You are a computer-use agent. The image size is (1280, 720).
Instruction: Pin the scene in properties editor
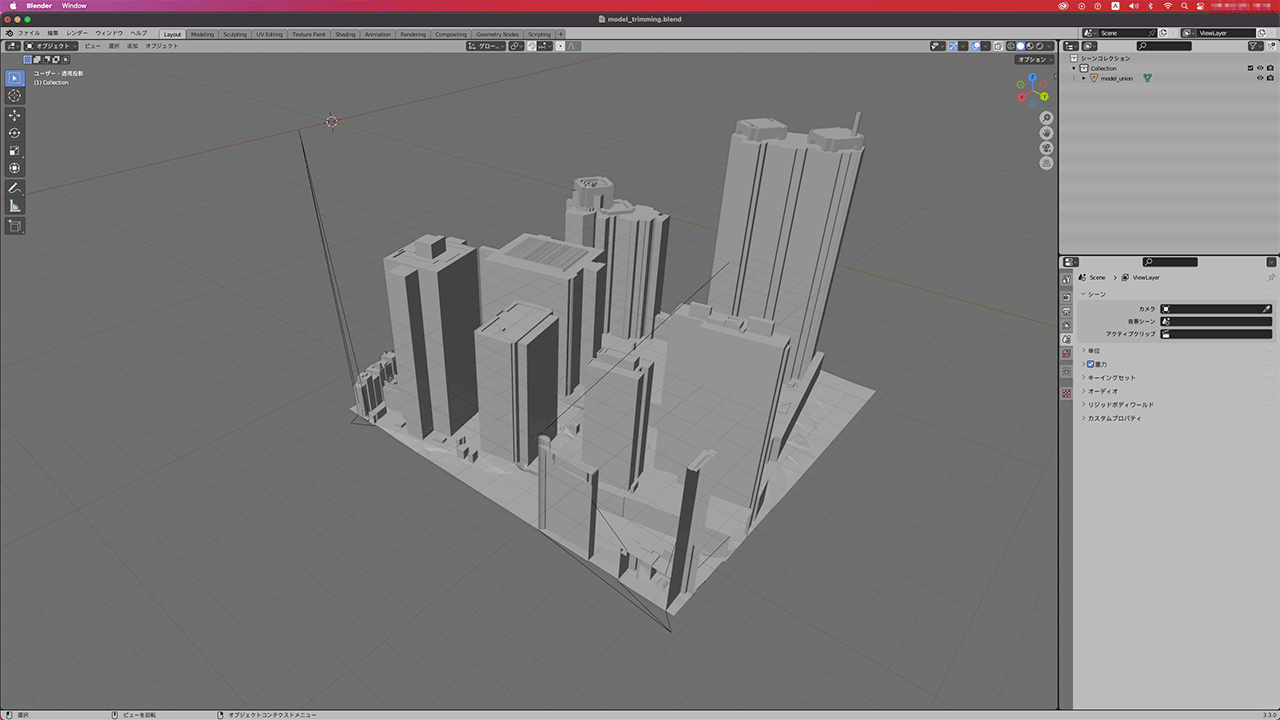(1272, 277)
